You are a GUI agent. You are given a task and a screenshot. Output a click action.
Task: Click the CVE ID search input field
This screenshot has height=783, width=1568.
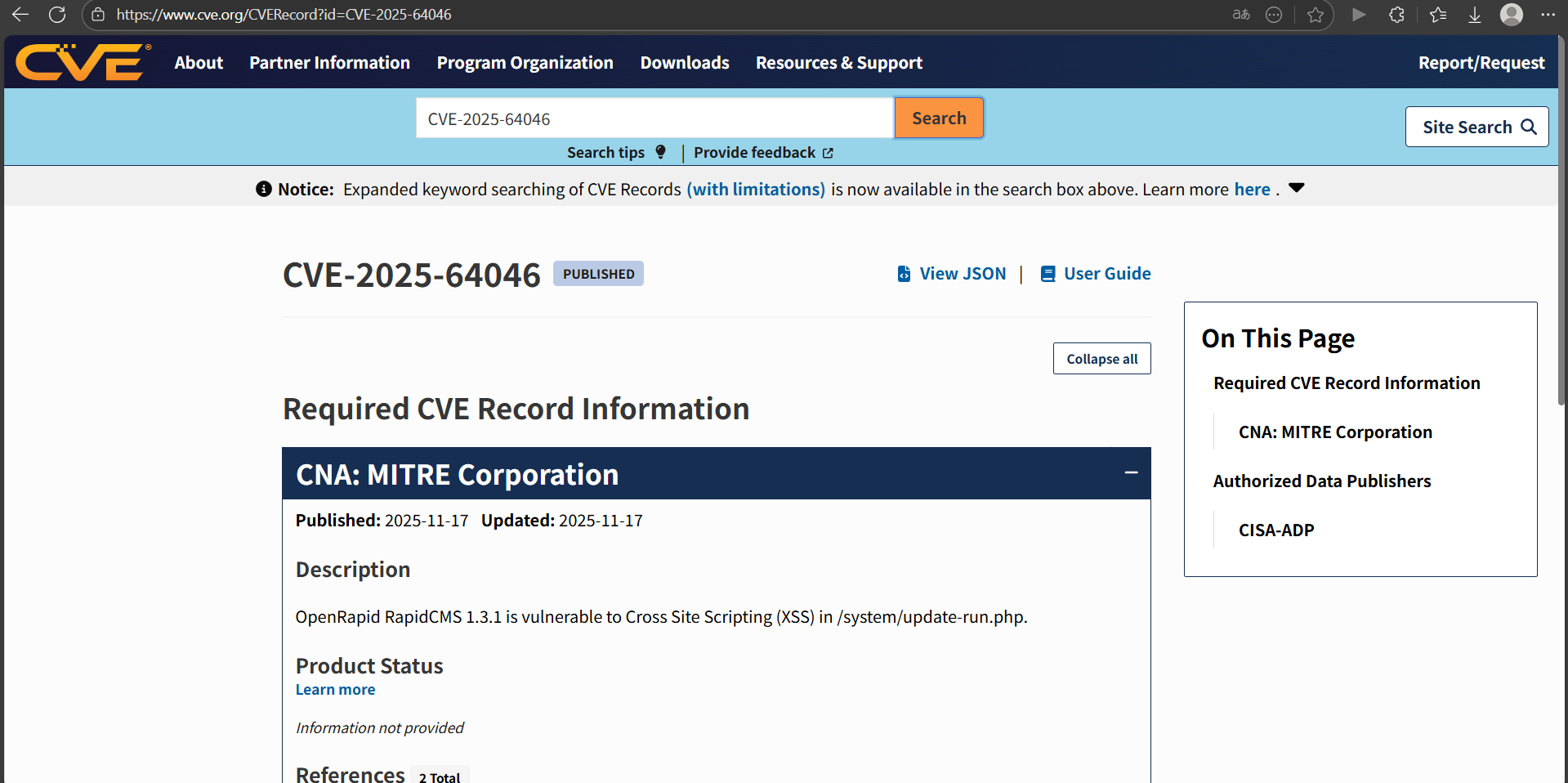[x=654, y=119]
